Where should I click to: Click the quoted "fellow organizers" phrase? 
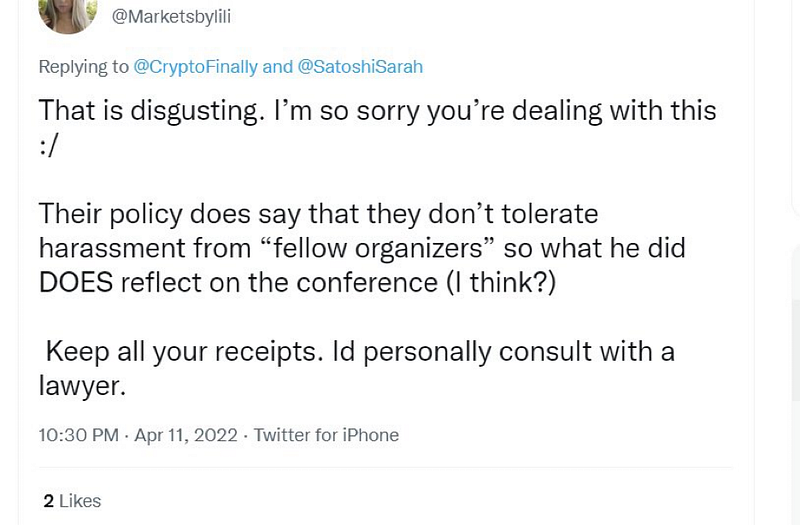[382, 248]
